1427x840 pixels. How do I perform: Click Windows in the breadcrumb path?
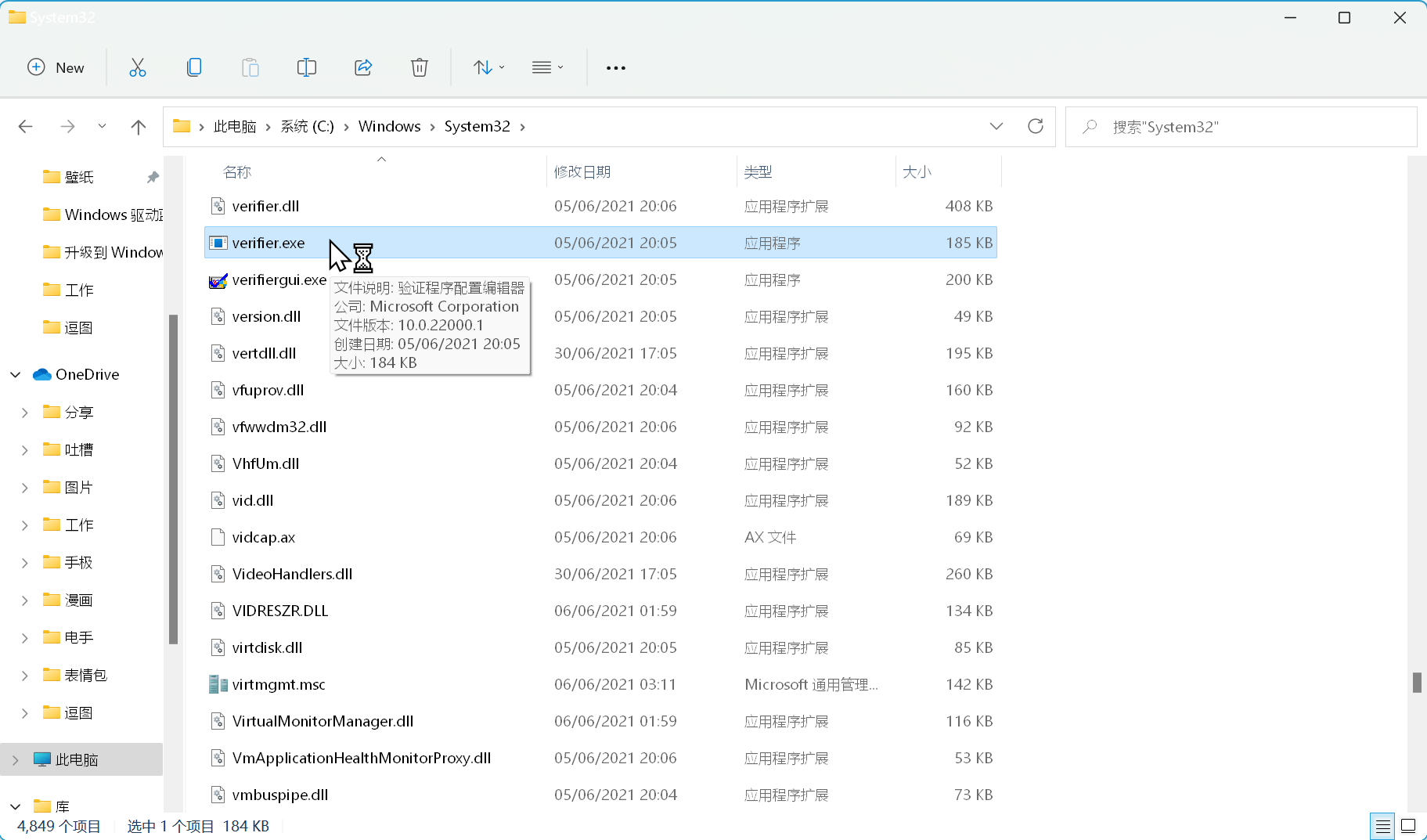389,126
